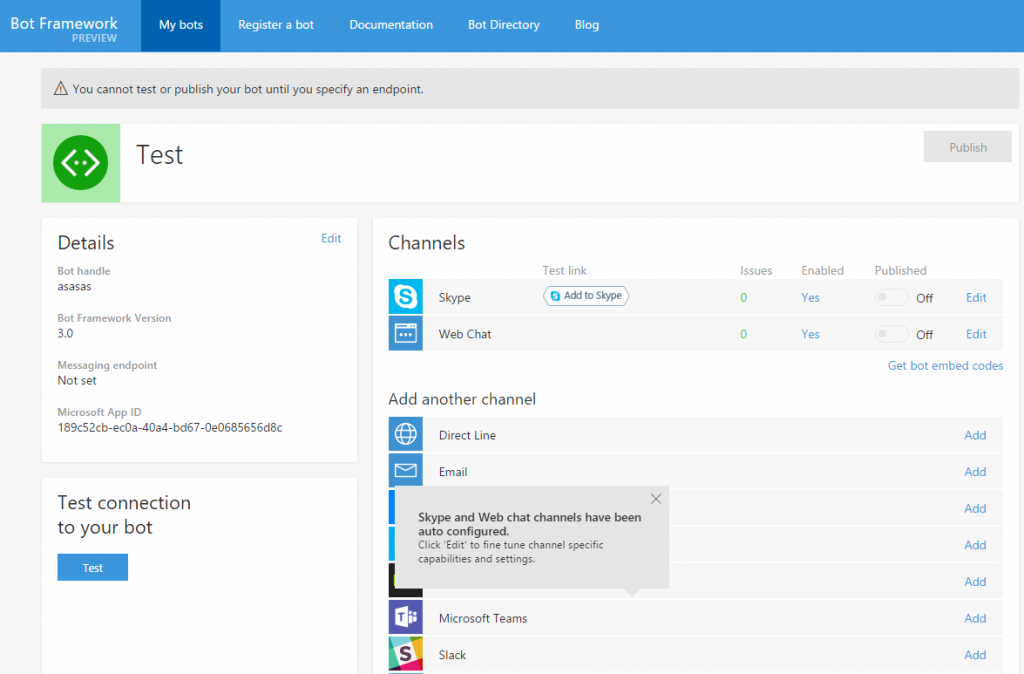The image size is (1024, 674).
Task: Click Web Chat Enabled Yes link
Action: tap(810, 334)
